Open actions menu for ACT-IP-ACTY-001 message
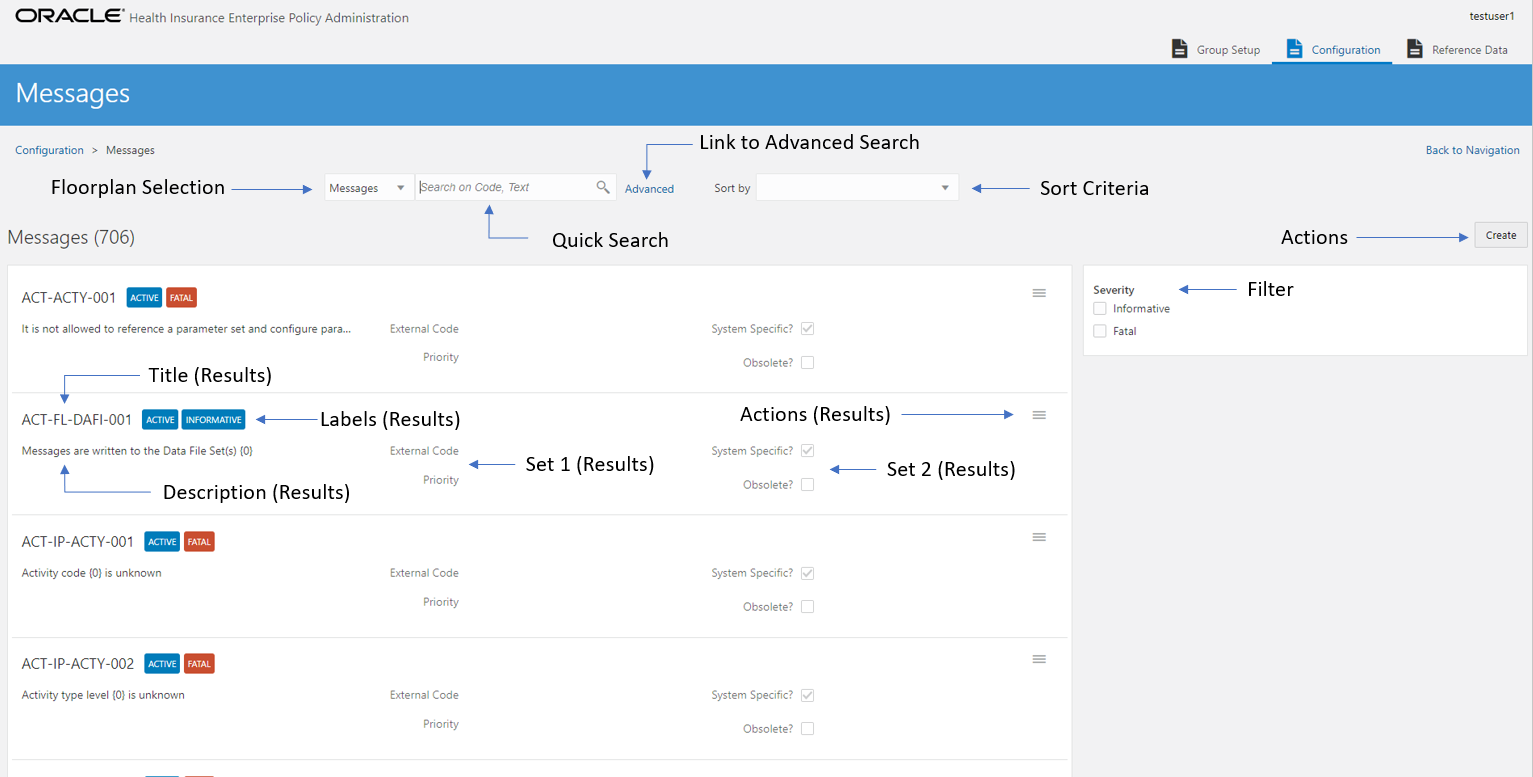Image resolution: width=1533 pixels, height=777 pixels. click(x=1039, y=537)
